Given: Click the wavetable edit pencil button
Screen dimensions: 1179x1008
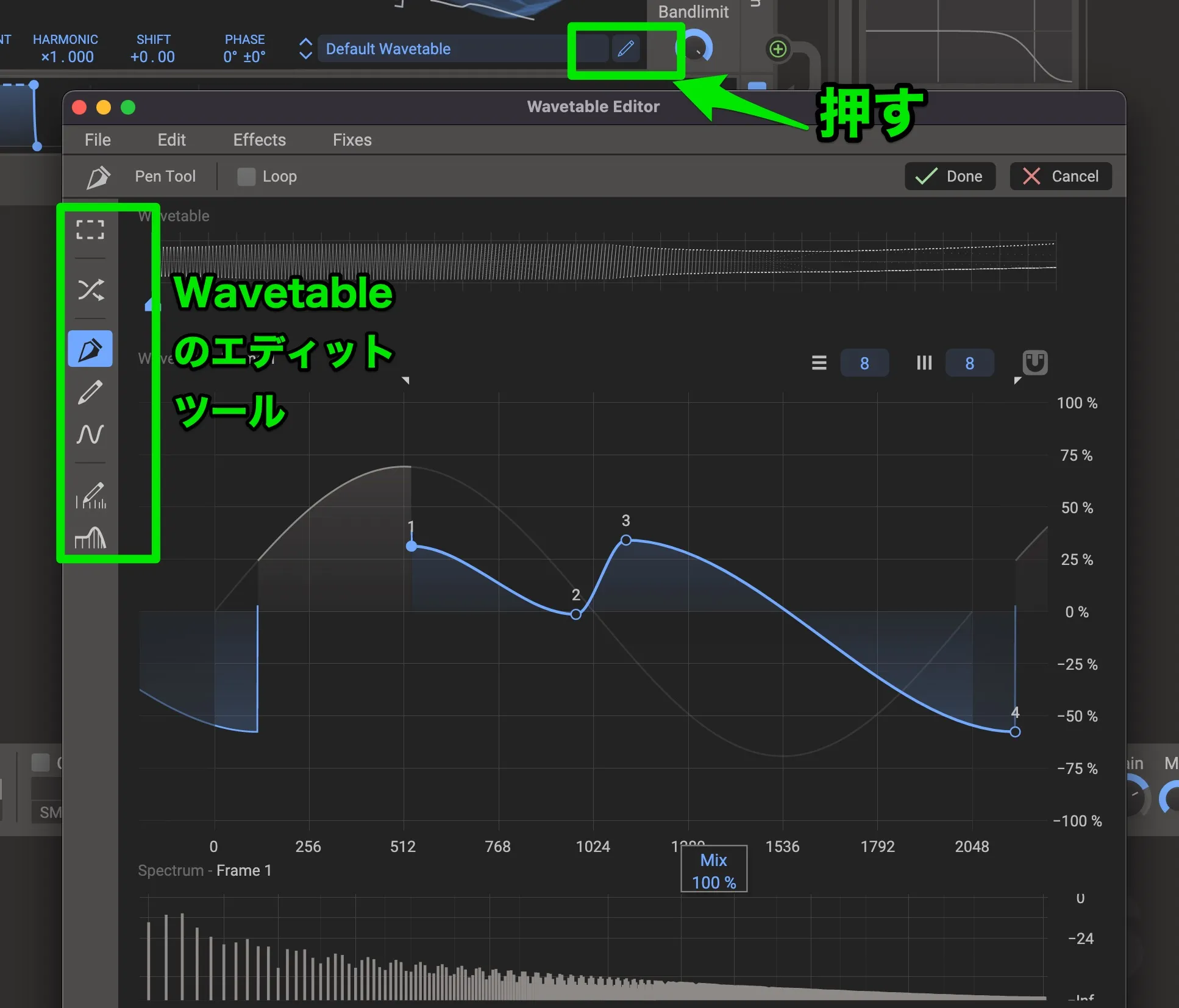Looking at the screenshot, I should click(625, 49).
